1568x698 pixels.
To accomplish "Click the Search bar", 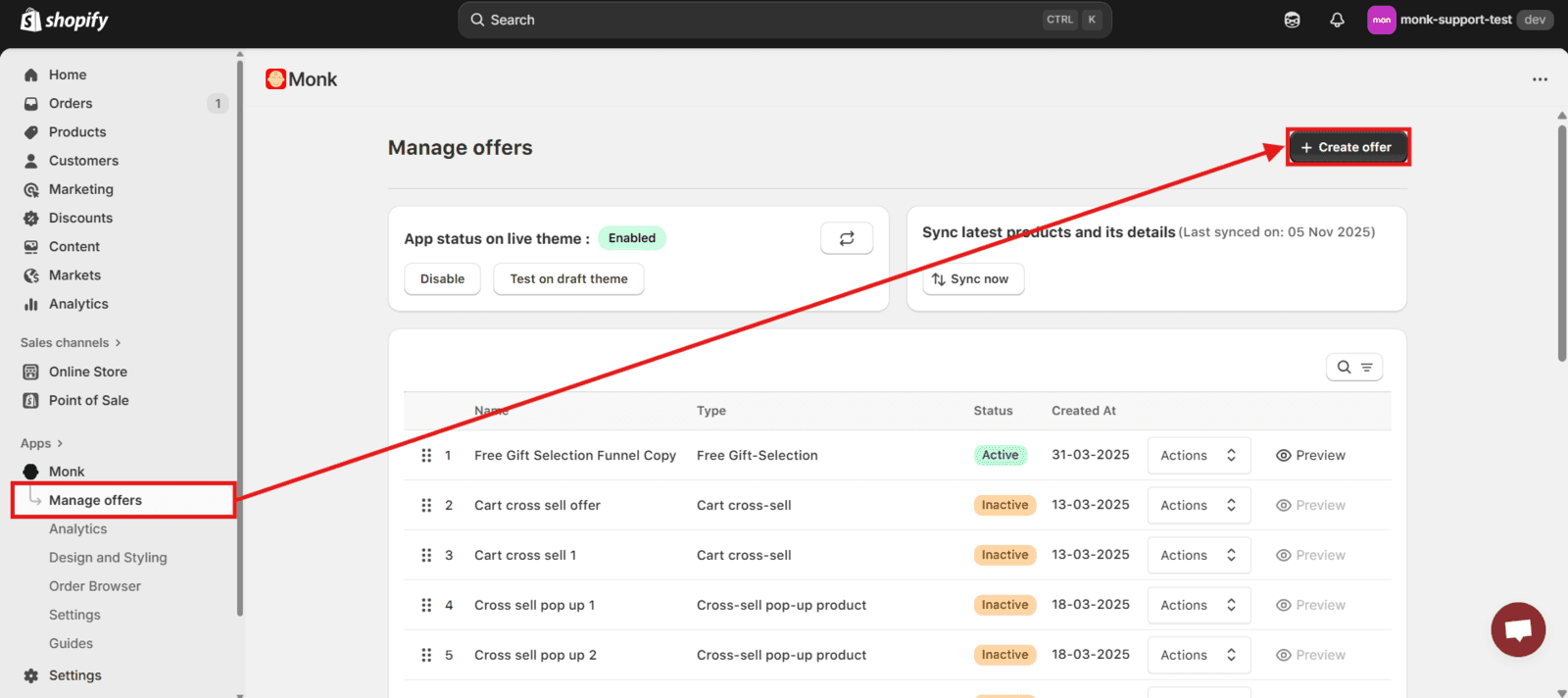I will point(784,20).
